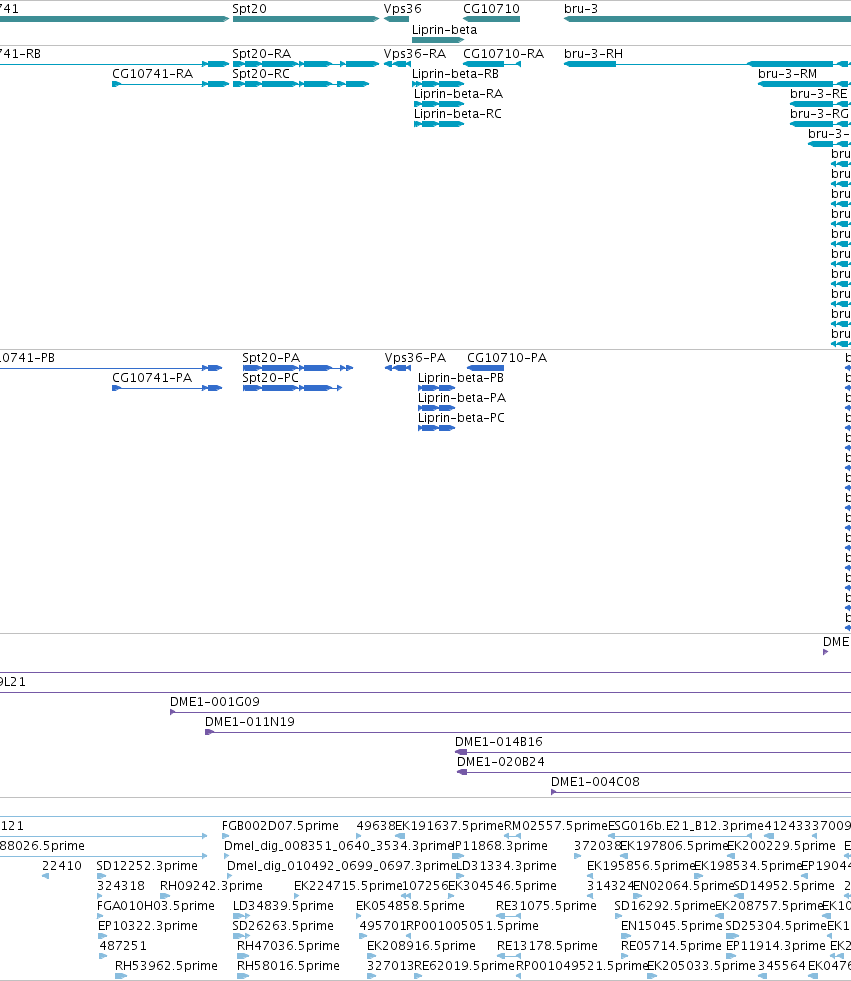This screenshot has height=981, width=851.
Task: Click the bru-3-RH transcript label
Action: click(593, 54)
